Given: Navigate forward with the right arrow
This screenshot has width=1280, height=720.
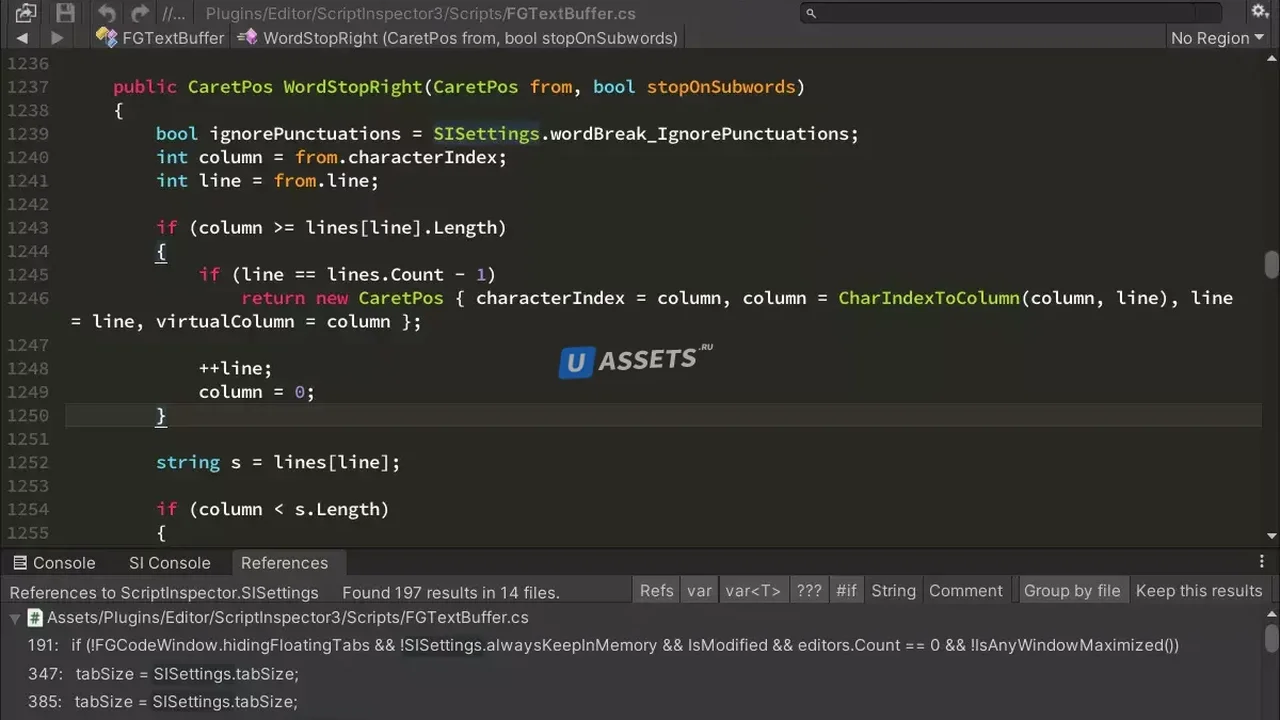Looking at the screenshot, I should (x=57, y=38).
